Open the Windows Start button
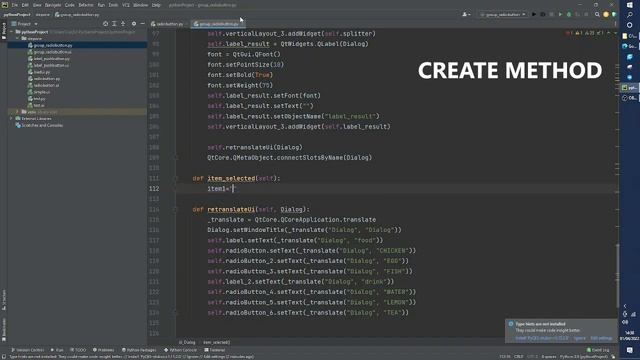 (630, 5)
